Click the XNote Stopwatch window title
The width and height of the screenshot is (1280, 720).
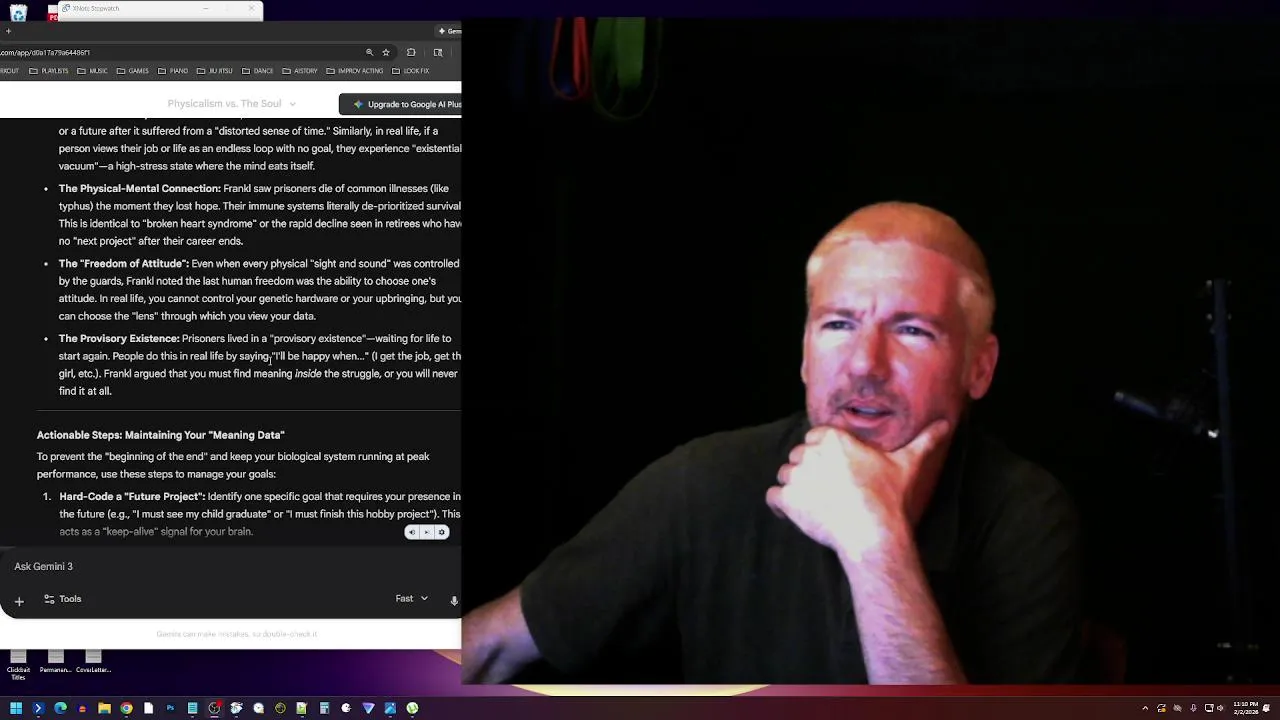96,8
